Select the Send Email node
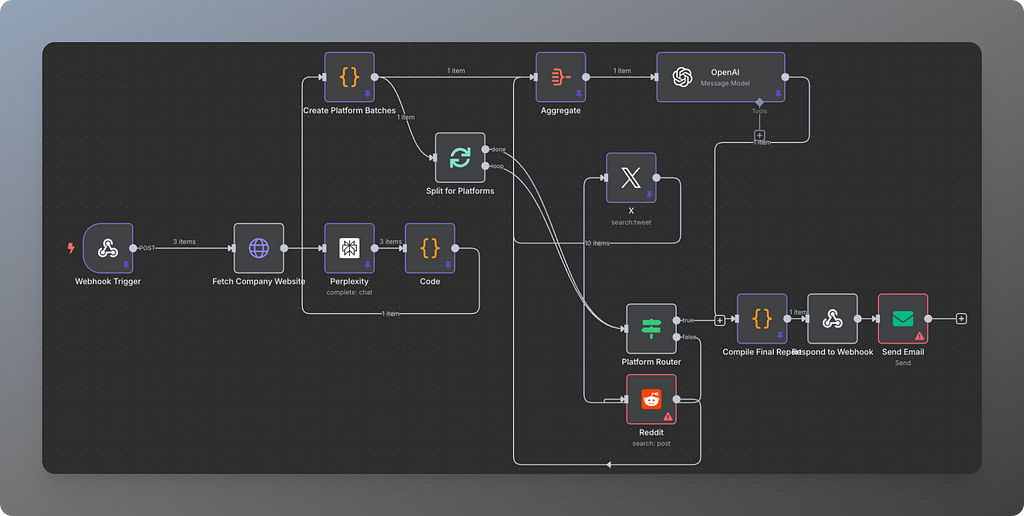The width and height of the screenshot is (1024, 516). (903, 319)
